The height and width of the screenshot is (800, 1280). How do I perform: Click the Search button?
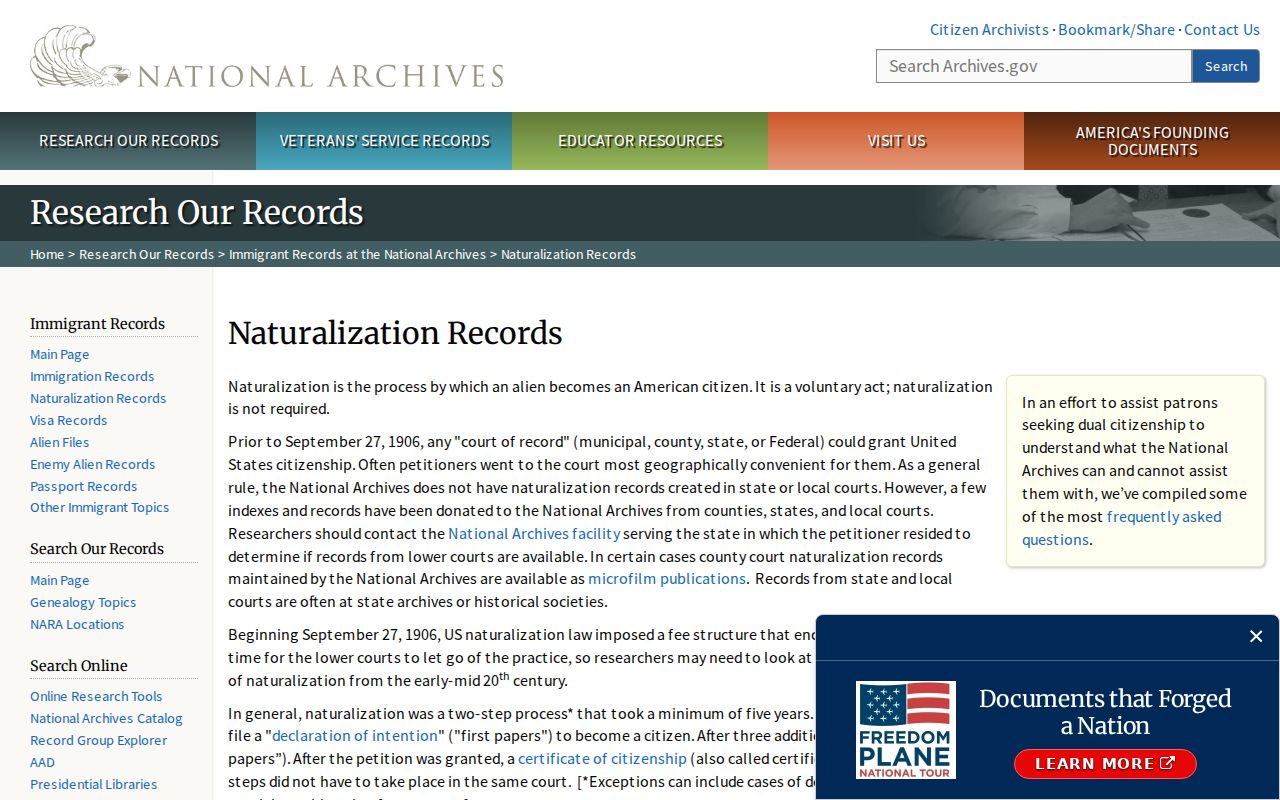pyautogui.click(x=1226, y=66)
